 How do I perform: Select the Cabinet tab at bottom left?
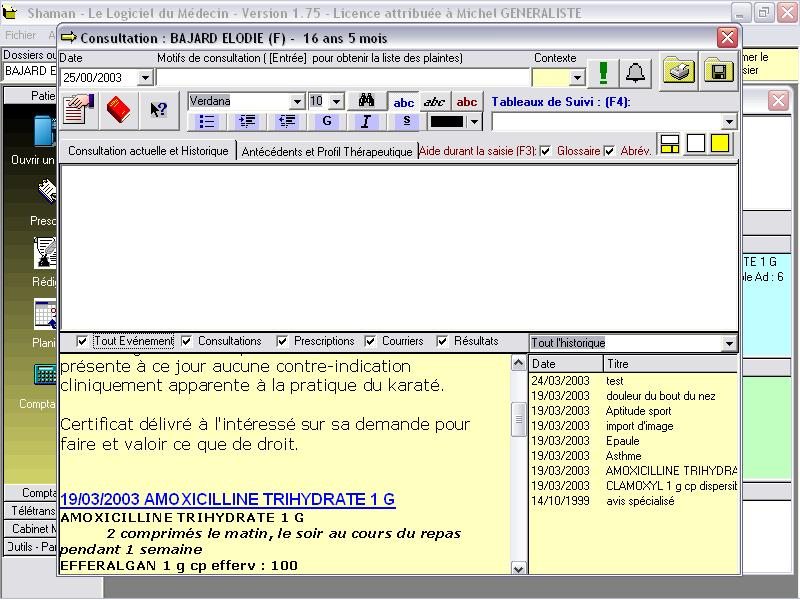pyautogui.click(x=31, y=529)
